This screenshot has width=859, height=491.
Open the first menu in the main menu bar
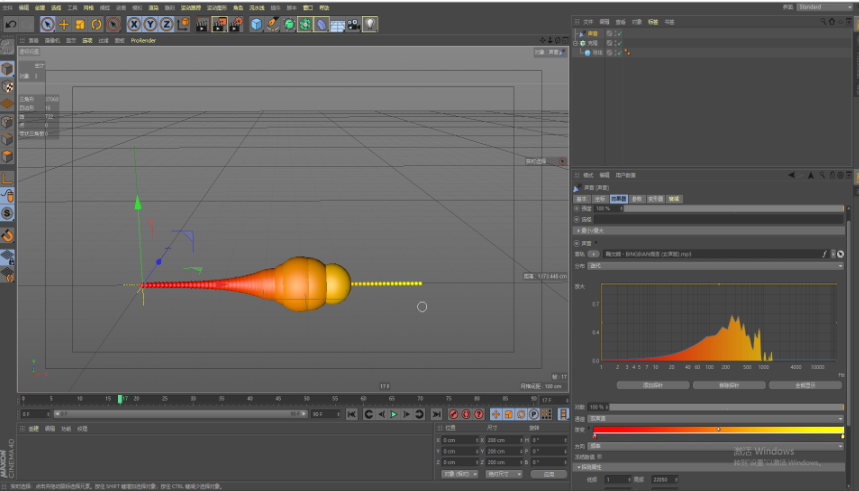[x=7, y=8]
